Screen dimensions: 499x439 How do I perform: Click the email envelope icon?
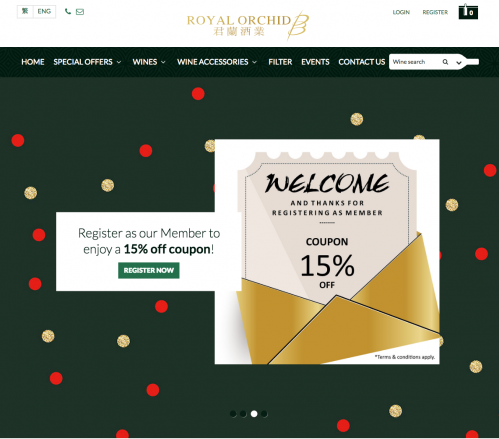(x=80, y=12)
